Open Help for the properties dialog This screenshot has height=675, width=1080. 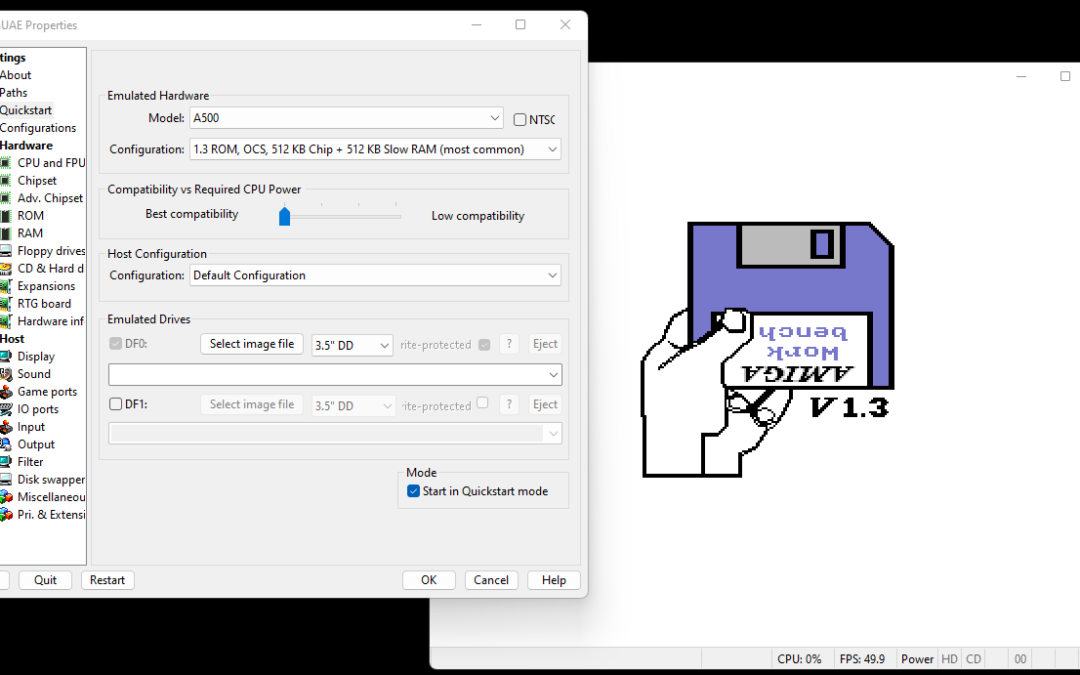click(554, 580)
